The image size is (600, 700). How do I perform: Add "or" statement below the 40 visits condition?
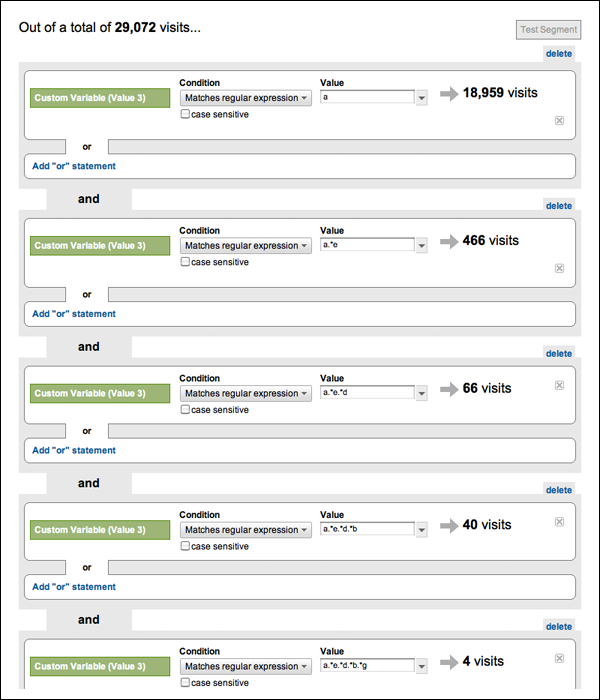[x=74, y=587]
